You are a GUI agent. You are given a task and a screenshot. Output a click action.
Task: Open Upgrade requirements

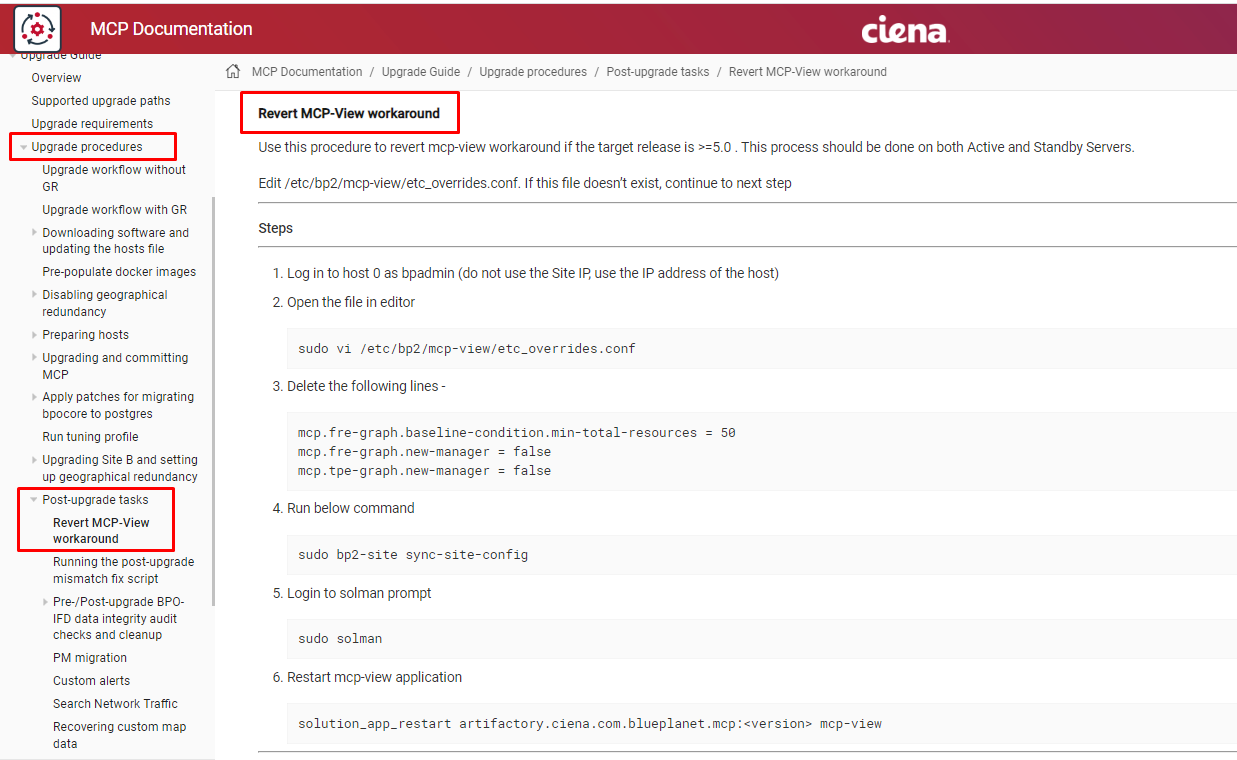tap(90, 123)
